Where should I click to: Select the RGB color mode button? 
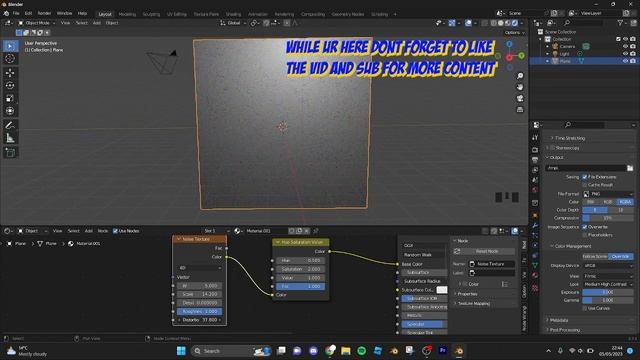pyautogui.click(x=608, y=202)
